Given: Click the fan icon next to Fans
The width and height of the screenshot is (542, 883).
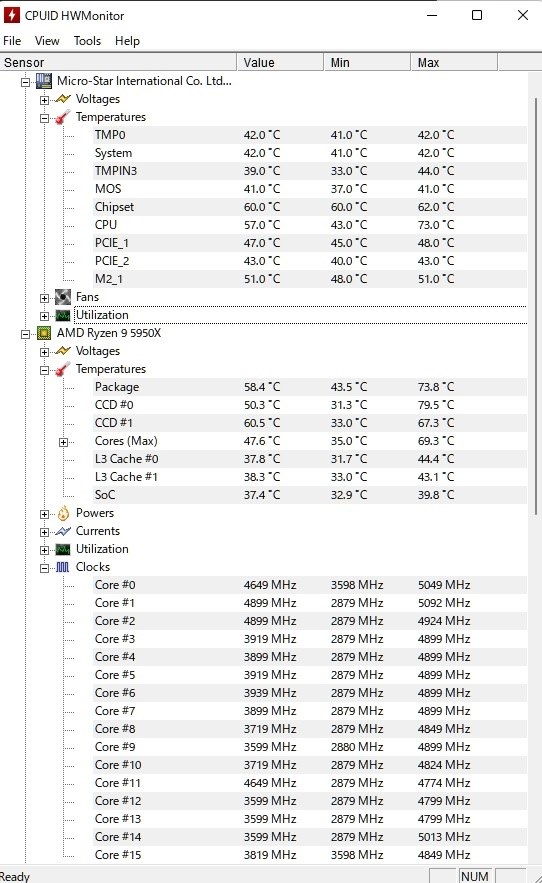Looking at the screenshot, I should click(63, 297).
